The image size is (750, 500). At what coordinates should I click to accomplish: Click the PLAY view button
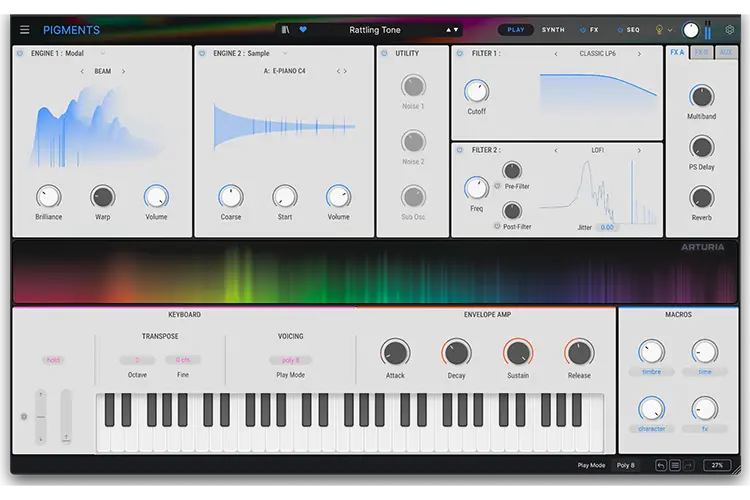(x=516, y=30)
